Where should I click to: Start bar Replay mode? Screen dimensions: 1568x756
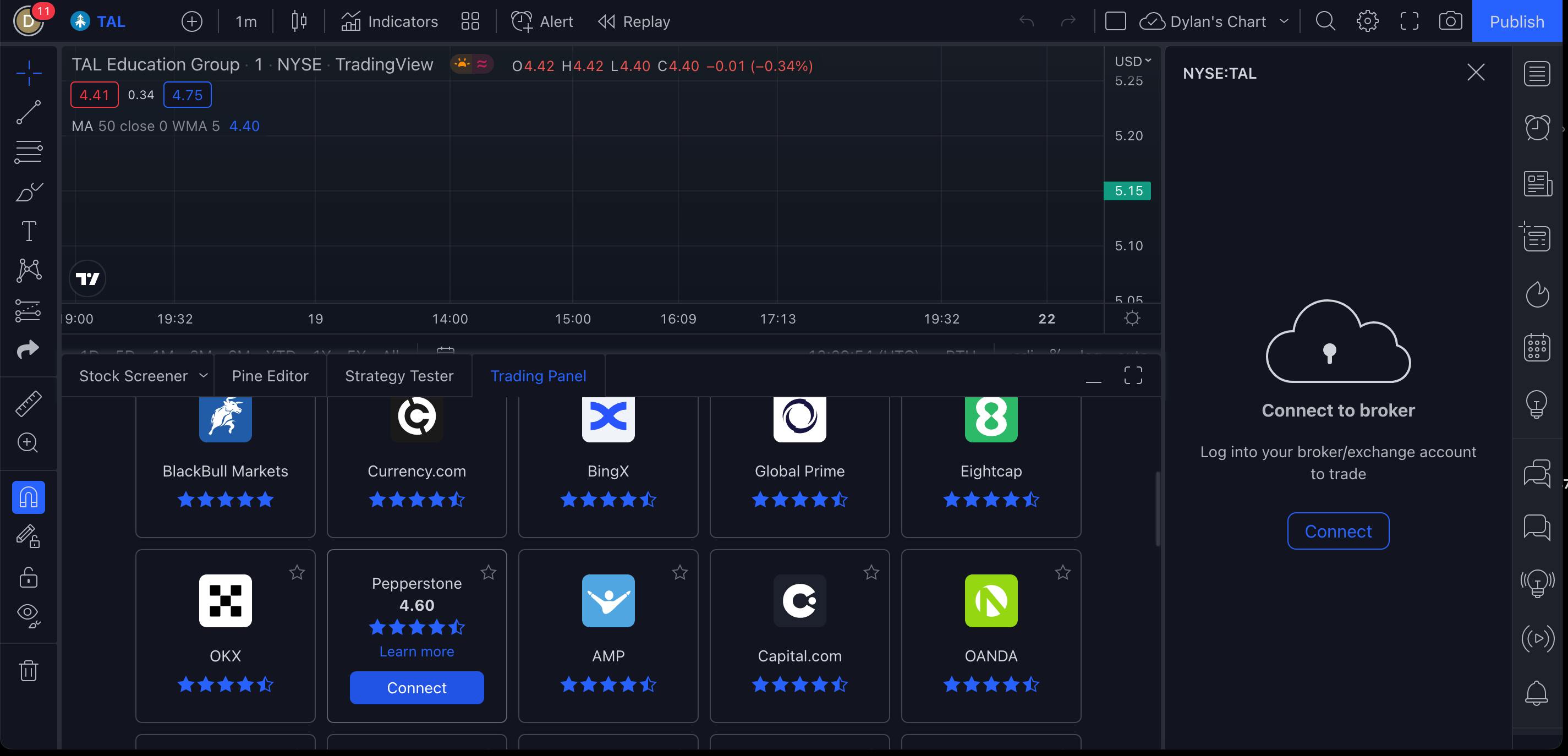(x=634, y=22)
